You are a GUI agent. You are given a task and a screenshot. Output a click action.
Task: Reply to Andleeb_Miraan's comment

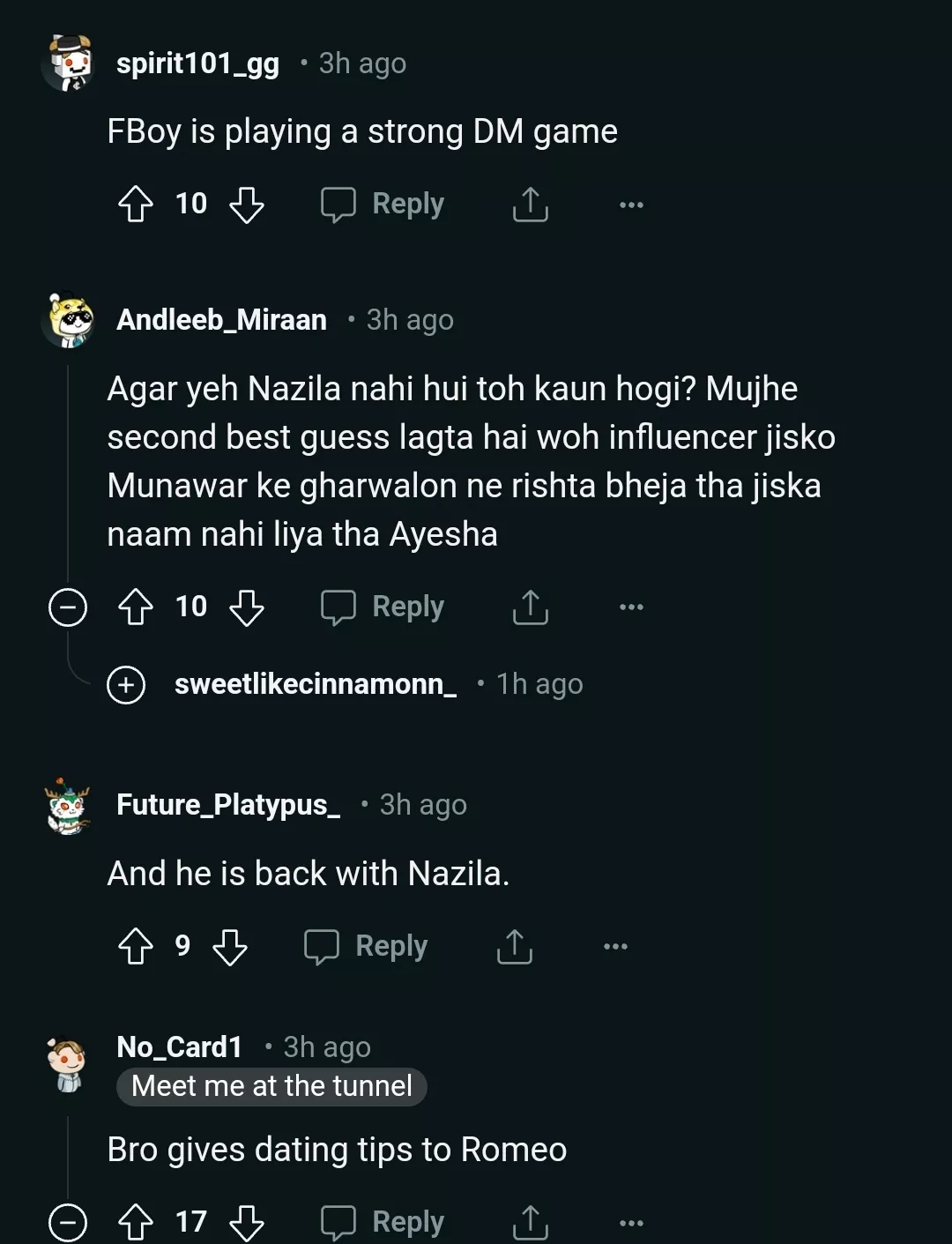click(x=383, y=607)
